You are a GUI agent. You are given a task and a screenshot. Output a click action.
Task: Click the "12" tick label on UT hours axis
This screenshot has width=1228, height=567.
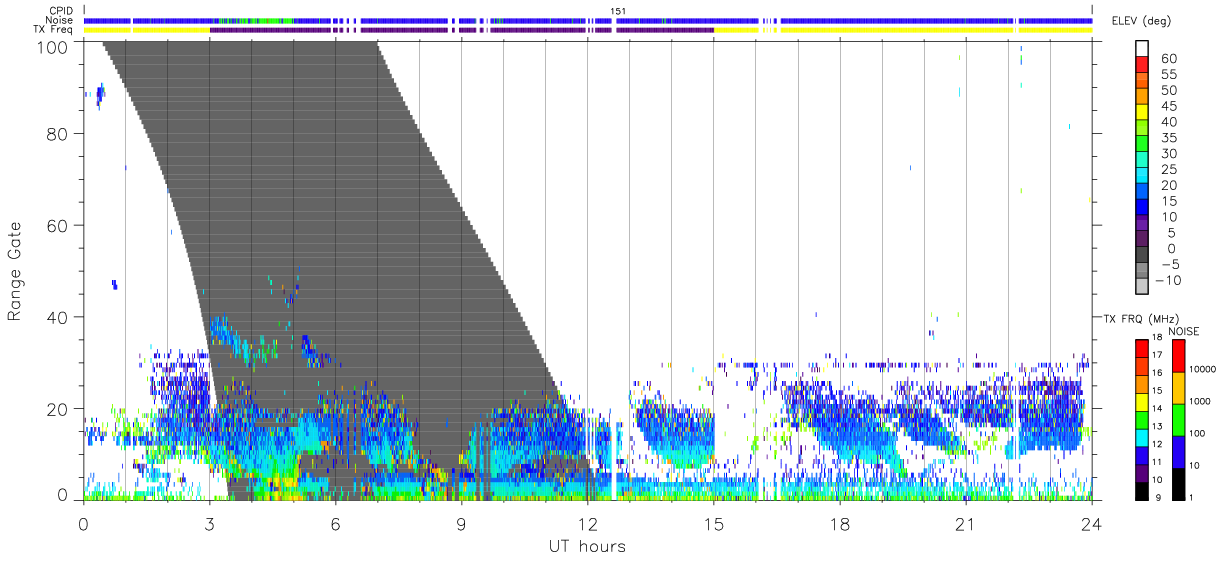(x=587, y=523)
